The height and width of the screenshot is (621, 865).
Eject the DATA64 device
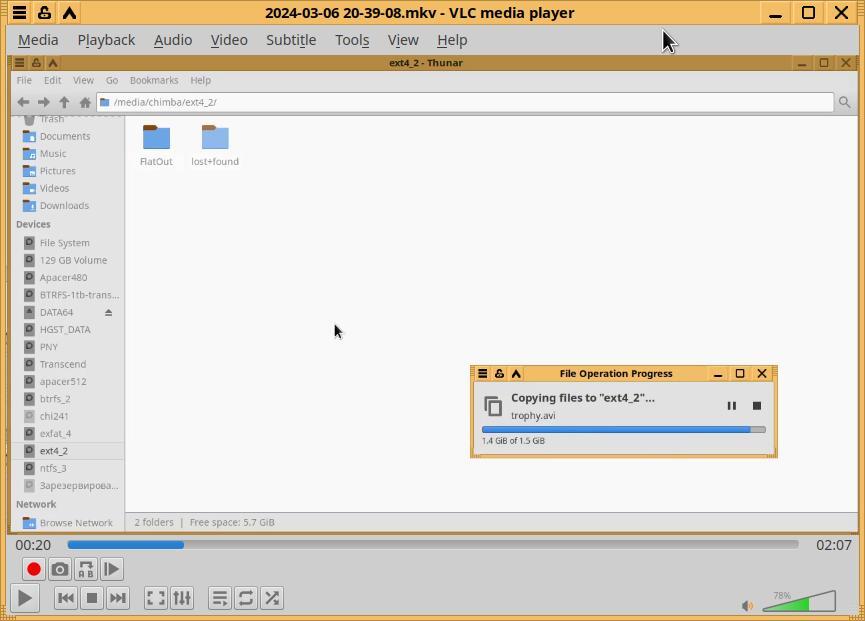point(109,312)
